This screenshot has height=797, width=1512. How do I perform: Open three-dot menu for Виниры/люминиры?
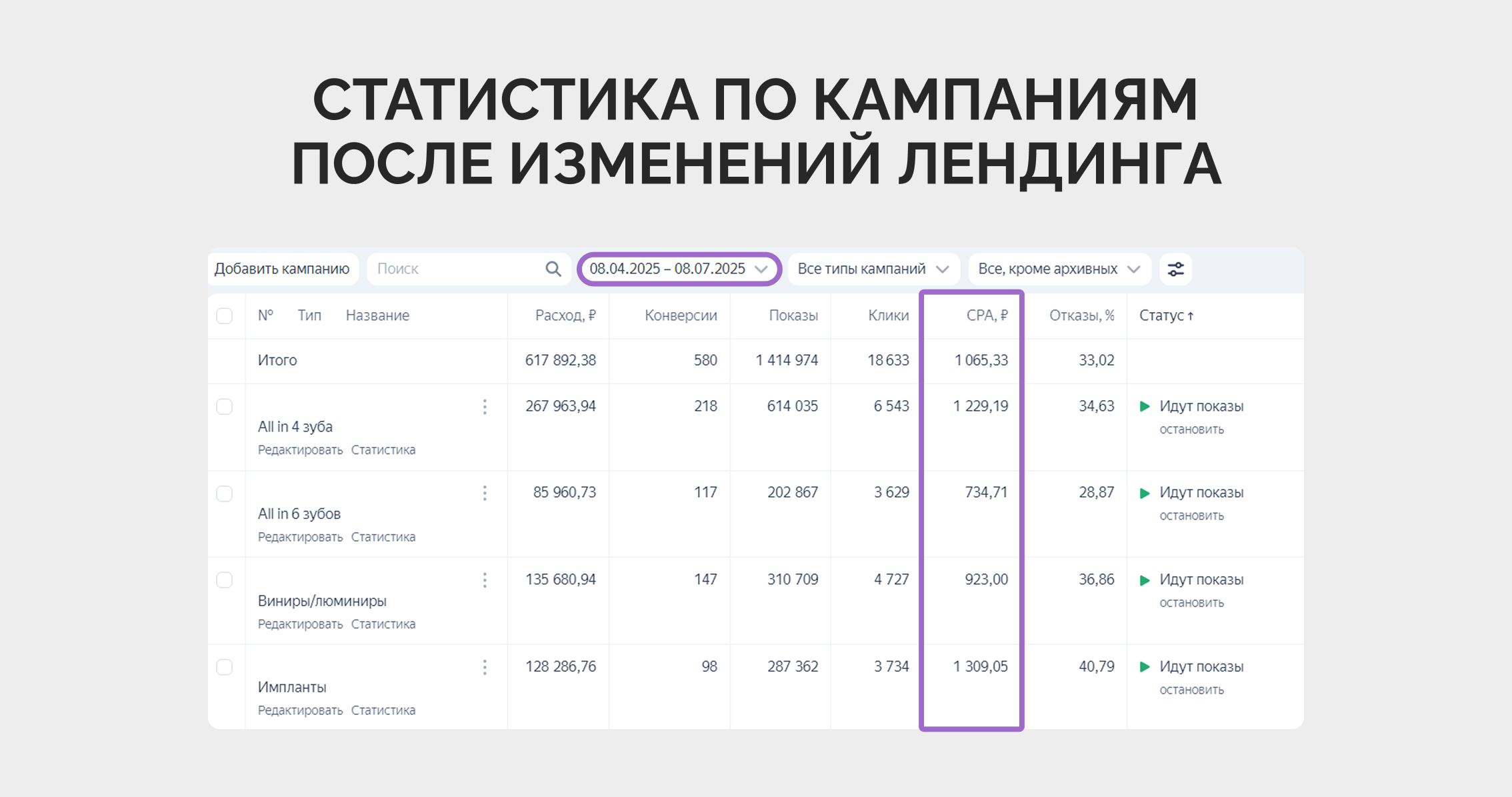point(485,580)
